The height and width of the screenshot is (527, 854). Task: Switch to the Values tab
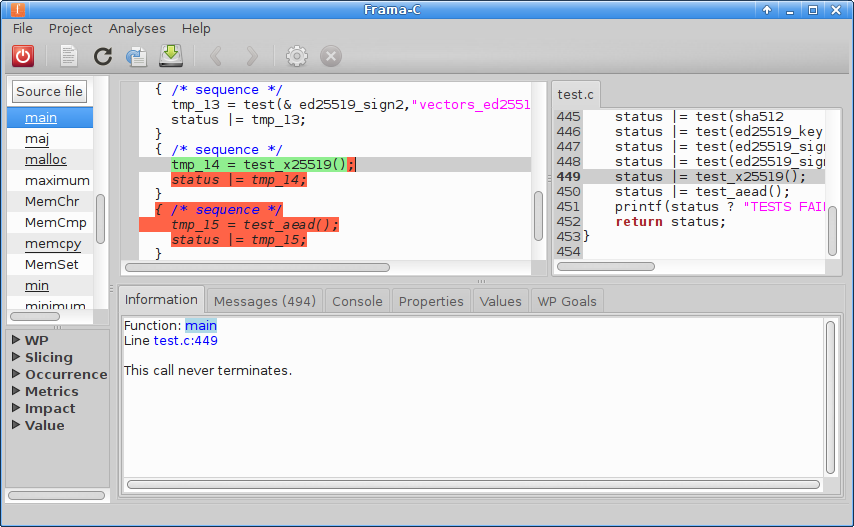click(501, 301)
